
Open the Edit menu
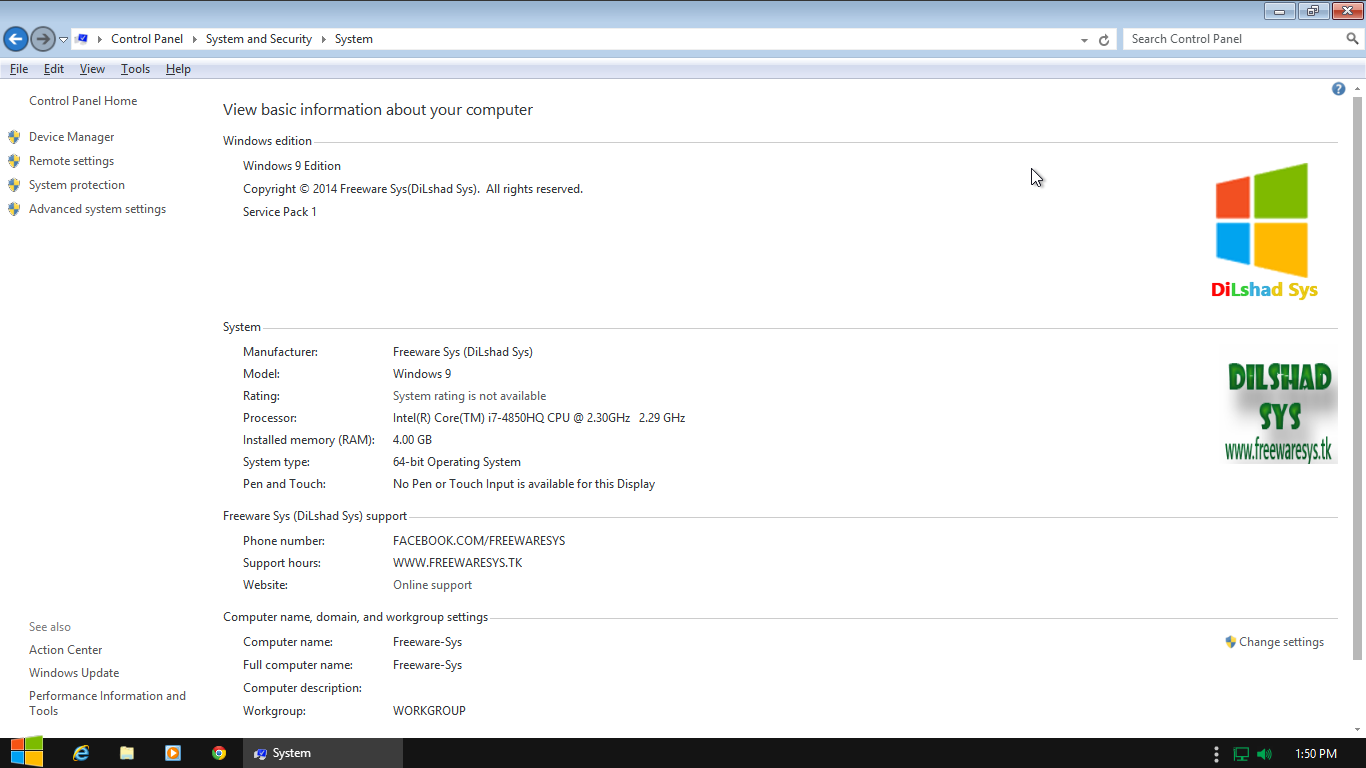point(54,69)
